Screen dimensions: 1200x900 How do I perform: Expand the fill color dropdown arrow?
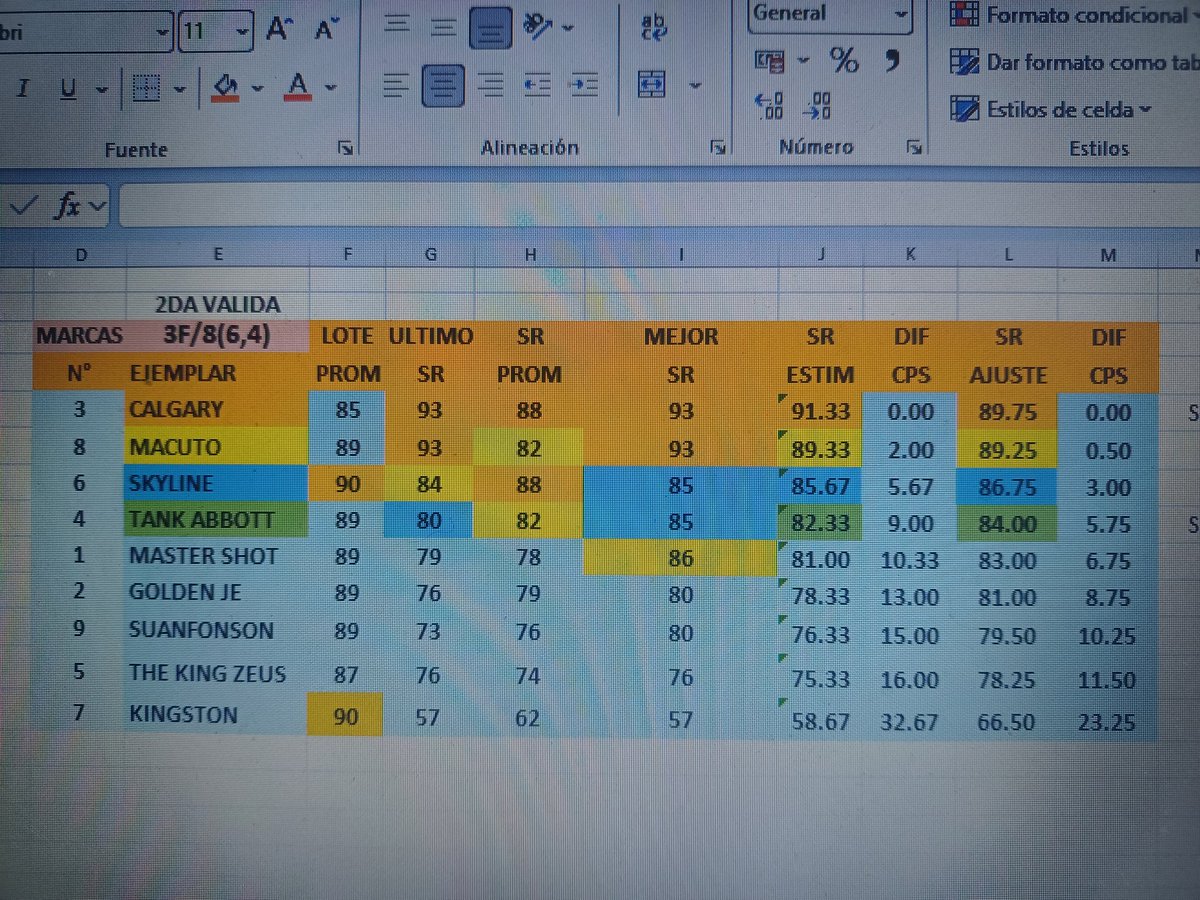point(259,90)
